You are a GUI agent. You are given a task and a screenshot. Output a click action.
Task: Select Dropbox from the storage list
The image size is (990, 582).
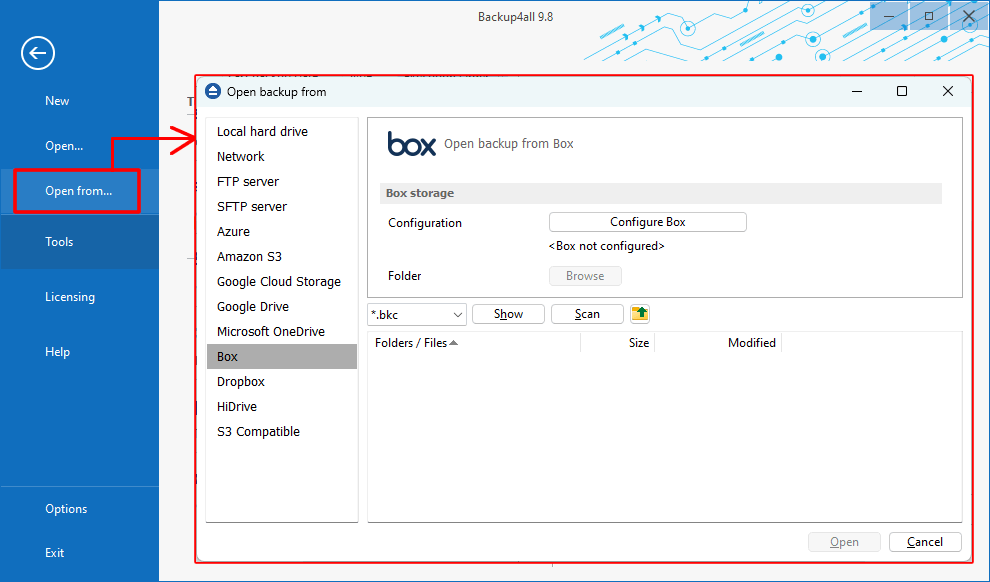point(240,381)
